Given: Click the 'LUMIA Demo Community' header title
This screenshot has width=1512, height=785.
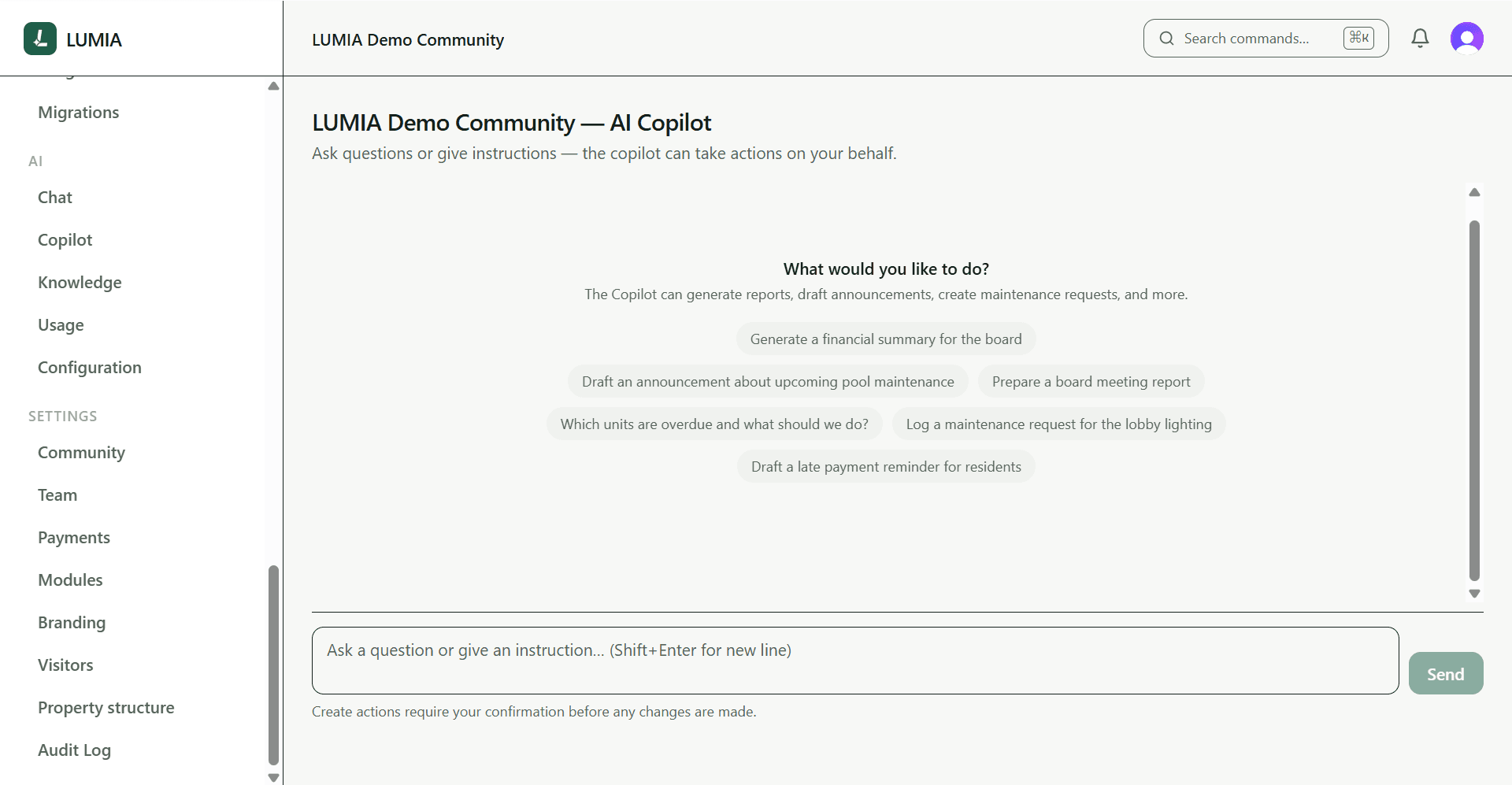Looking at the screenshot, I should 408,40.
